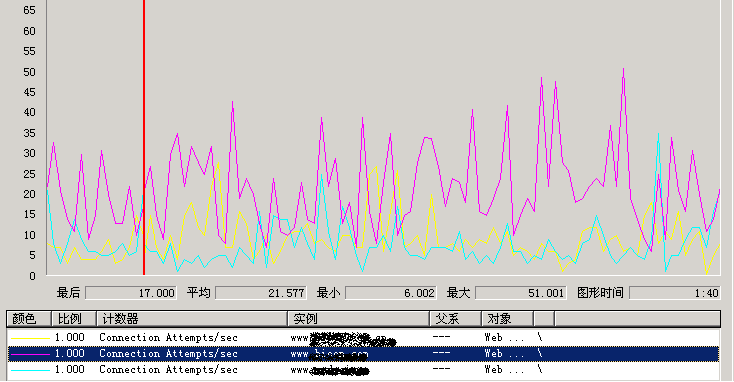Click the 图形时间 field showing 1:40
Viewport: 734px width, 382px height.
(675, 293)
